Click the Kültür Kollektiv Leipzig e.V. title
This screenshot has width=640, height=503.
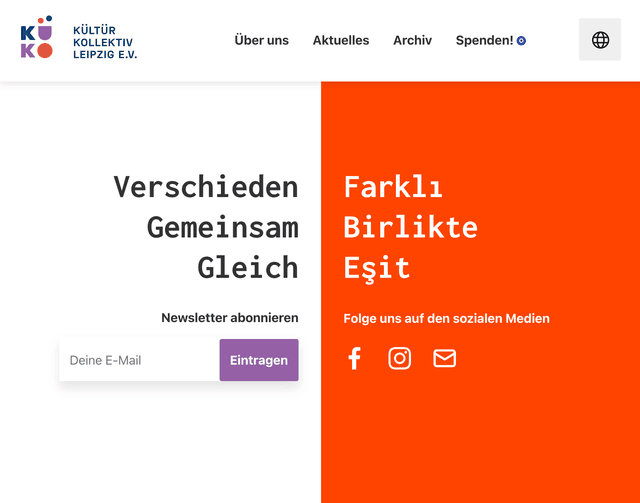tap(105, 42)
